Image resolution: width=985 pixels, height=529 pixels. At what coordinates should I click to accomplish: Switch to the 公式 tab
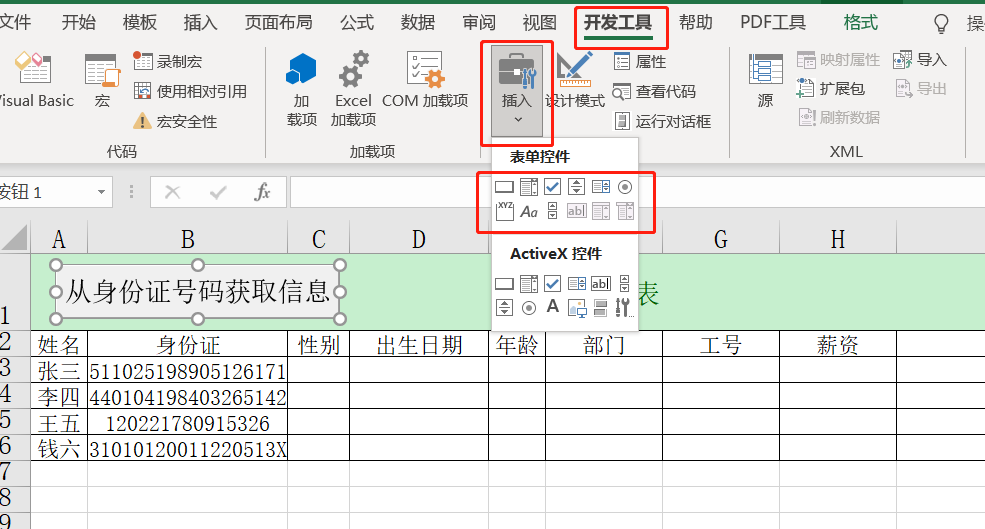(357, 23)
